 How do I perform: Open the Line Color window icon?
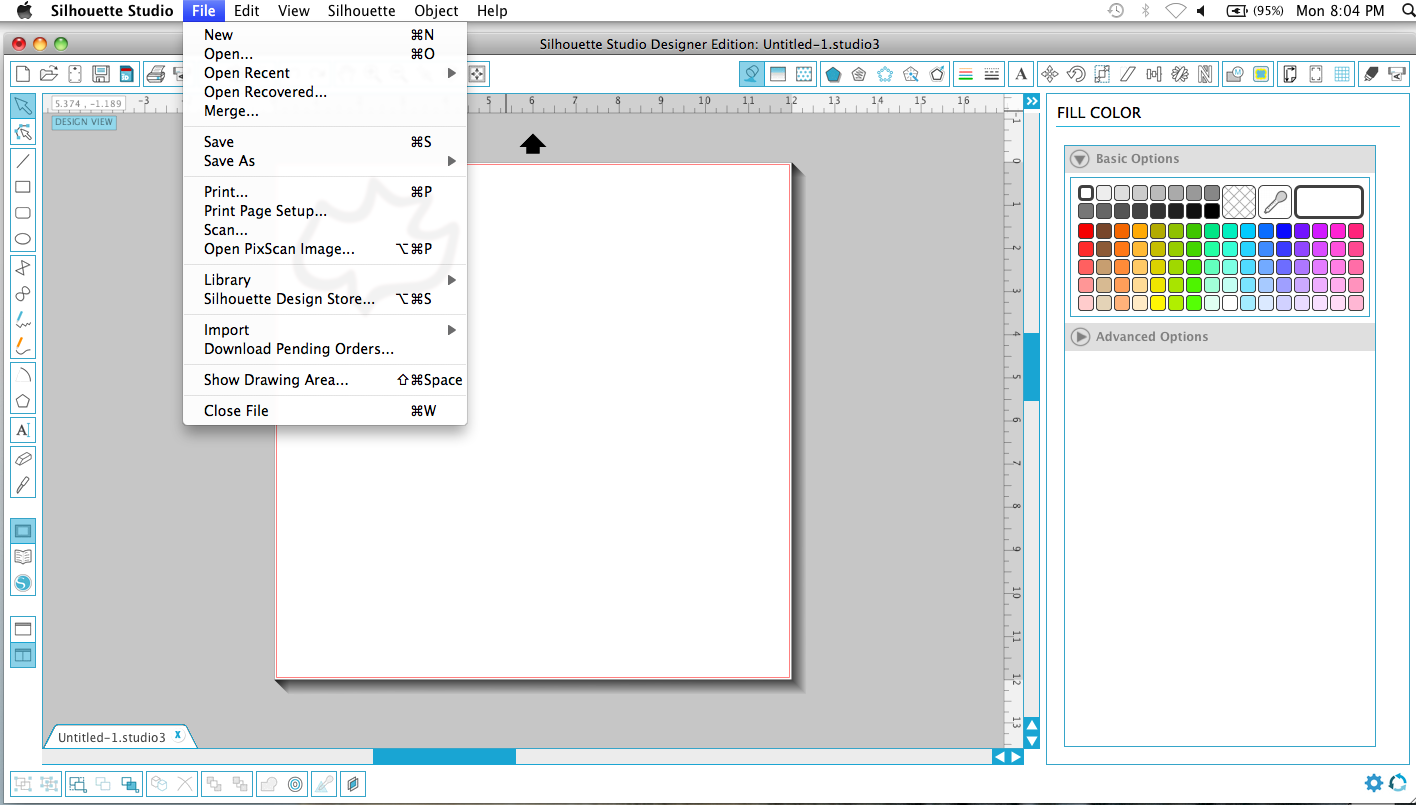pyautogui.click(x=965, y=74)
